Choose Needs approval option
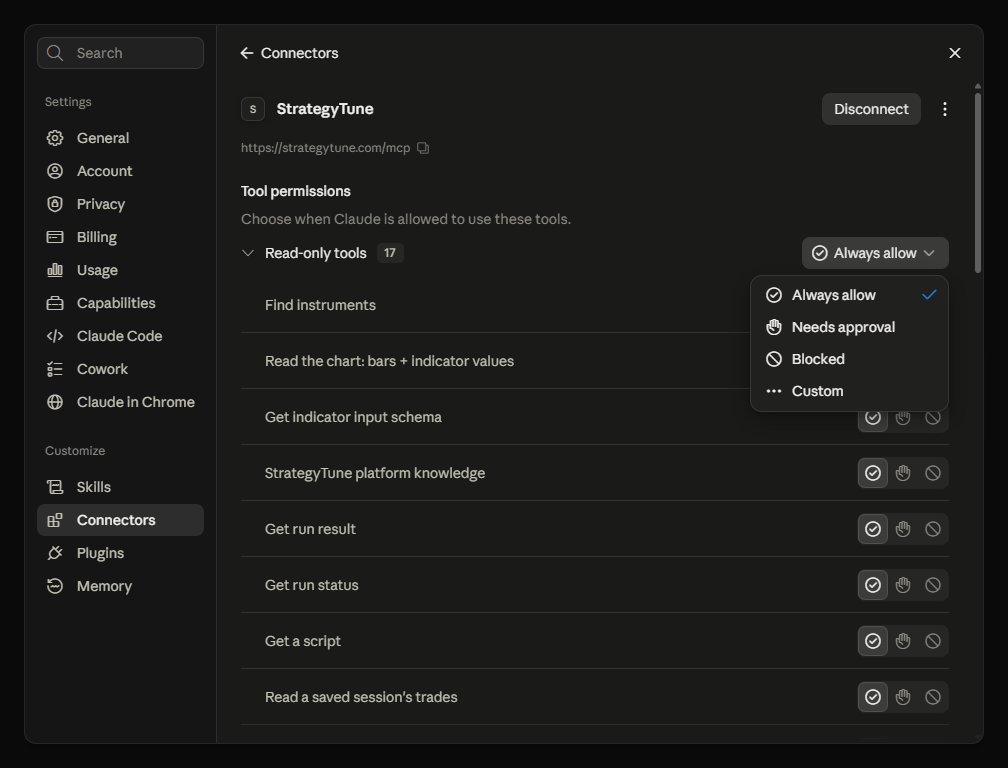 (x=849, y=327)
